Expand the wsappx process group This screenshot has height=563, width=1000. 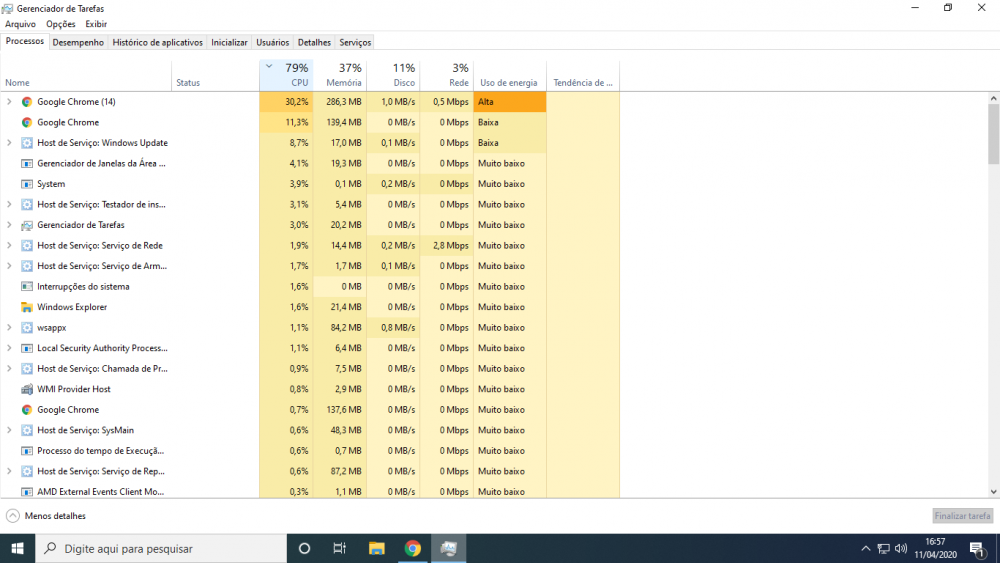(9, 328)
